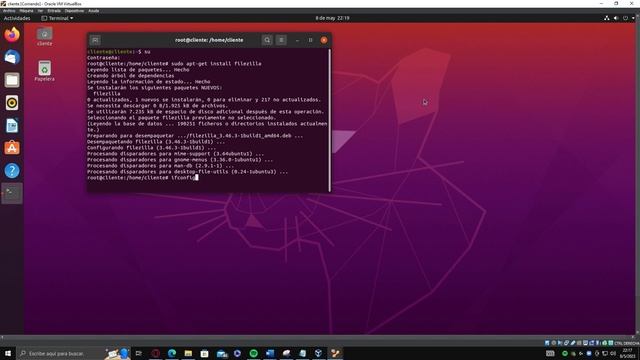The height and width of the screenshot is (360, 640).
Task: Open the Mail app on the taskbar
Action: pyautogui.click(x=222, y=353)
